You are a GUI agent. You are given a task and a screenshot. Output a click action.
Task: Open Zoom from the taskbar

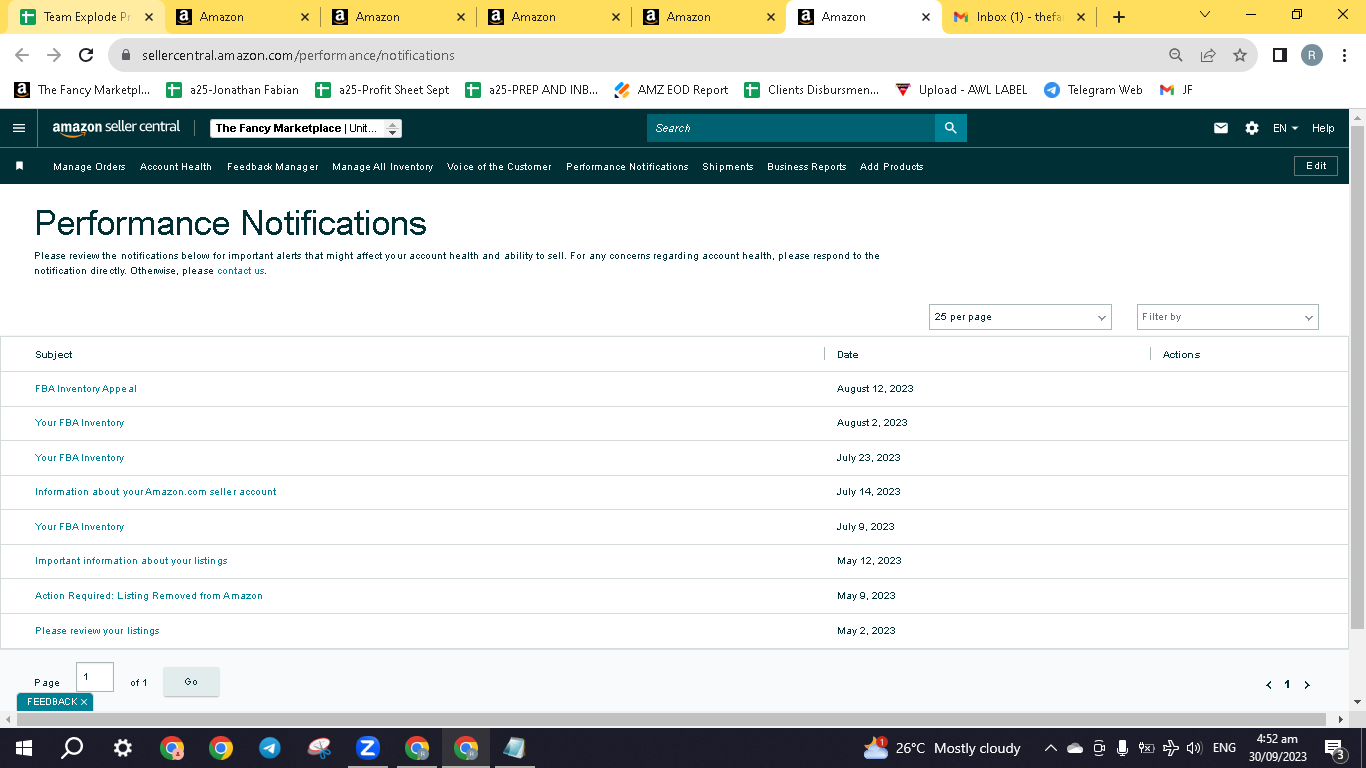pos(367,748)
